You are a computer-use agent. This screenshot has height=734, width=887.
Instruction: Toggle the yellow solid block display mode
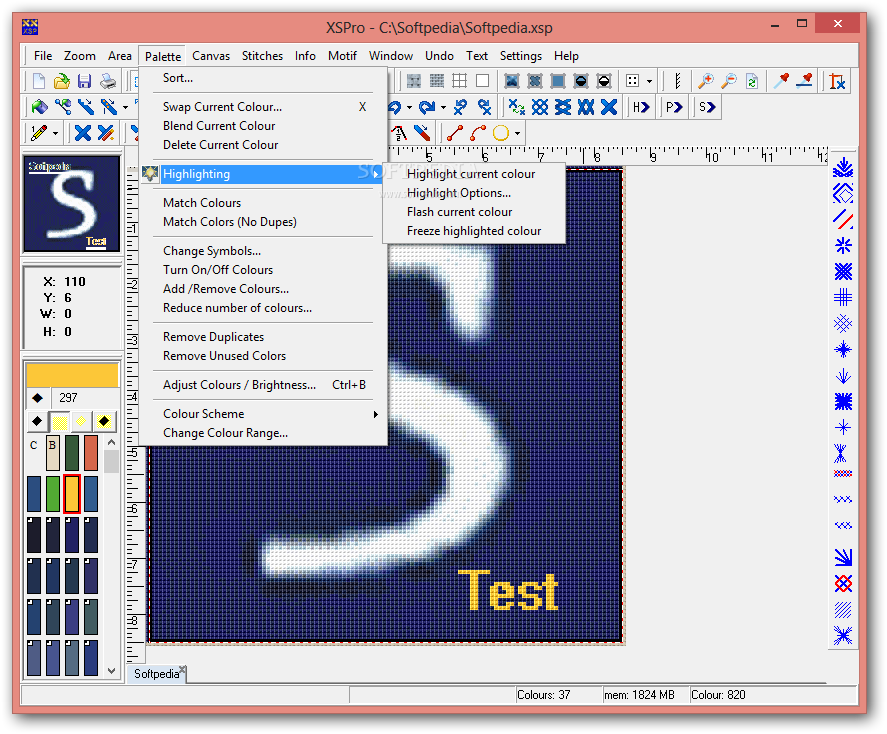(x=59, y=421)
